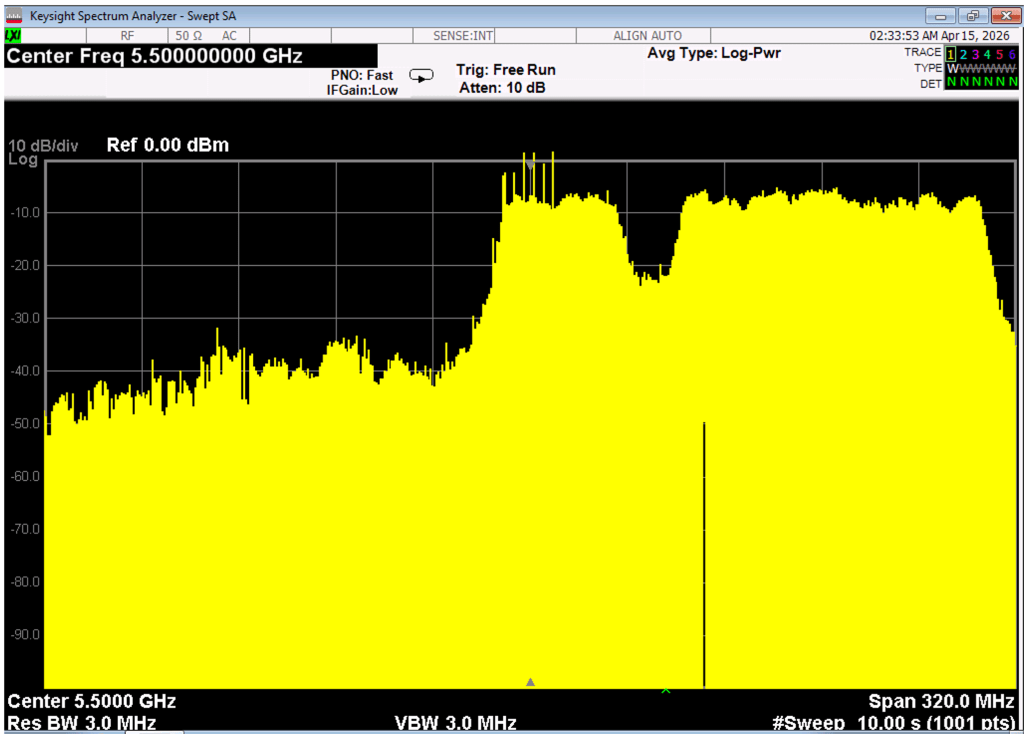Click the Res BW 3.0 MHz label

pyautogui.click(x=82, y=723)
